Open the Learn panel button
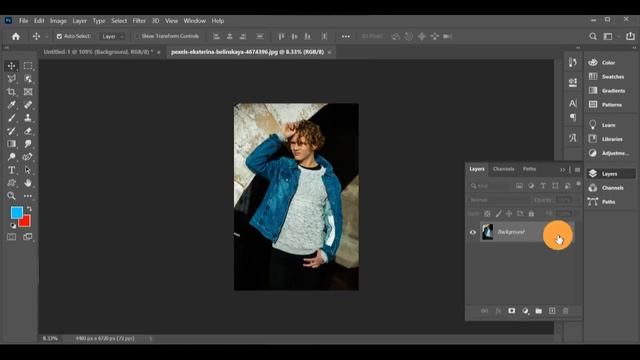The height and width of the screenshot is (360, 640). coord(602,125)
